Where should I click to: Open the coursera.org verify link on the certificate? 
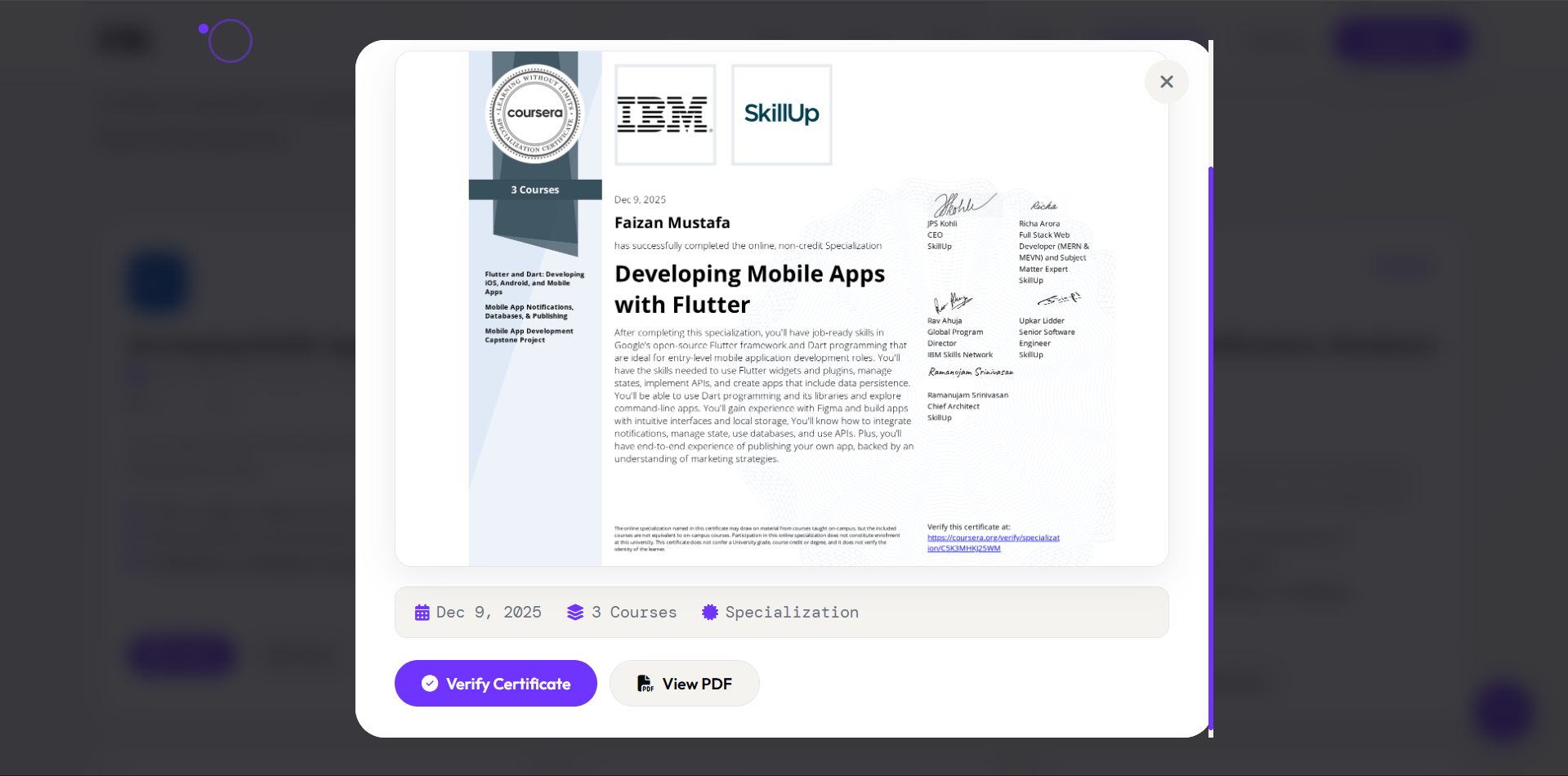(x=993, y=542)
